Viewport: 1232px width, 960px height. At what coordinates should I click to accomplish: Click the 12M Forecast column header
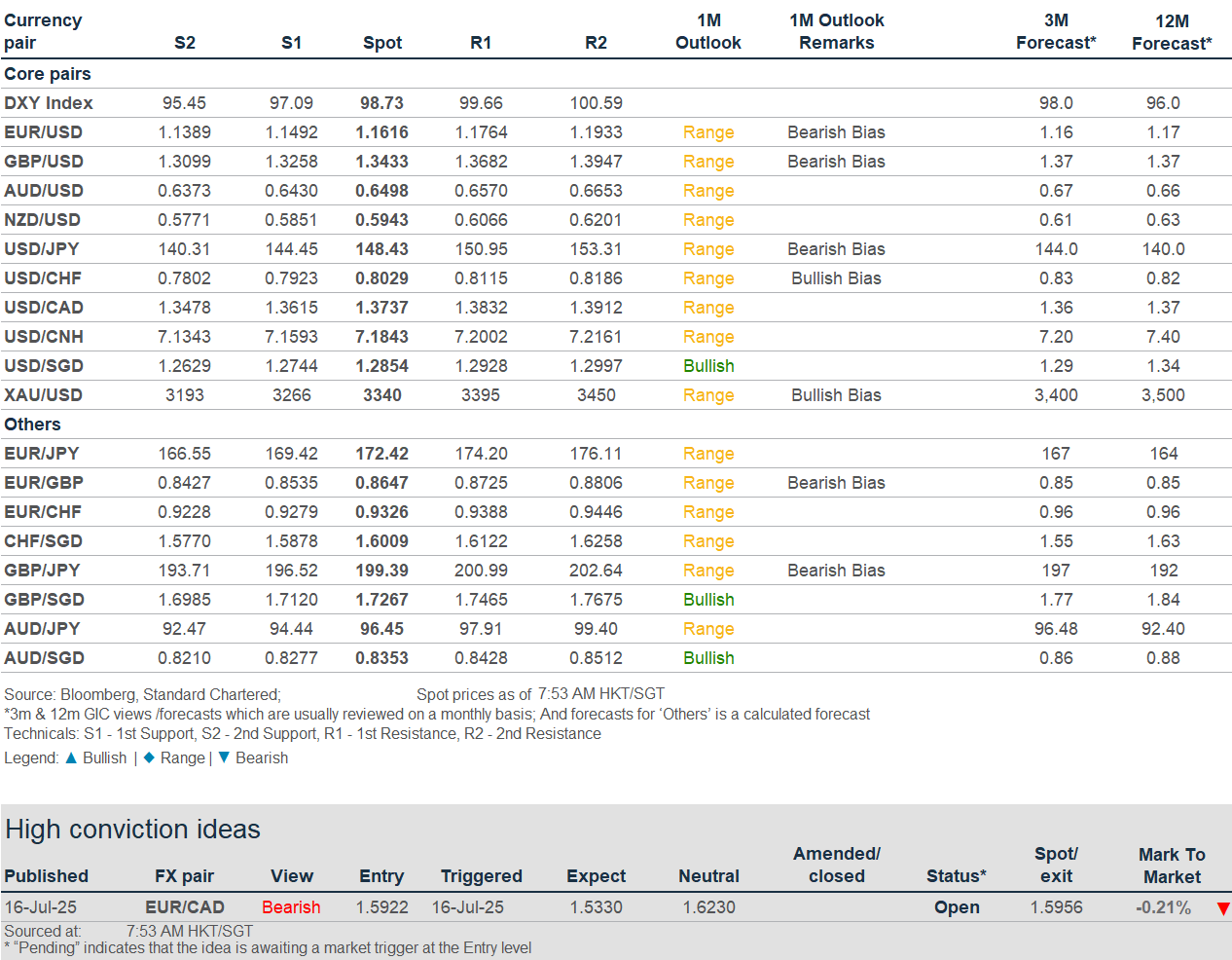(x=1172, y=32)
